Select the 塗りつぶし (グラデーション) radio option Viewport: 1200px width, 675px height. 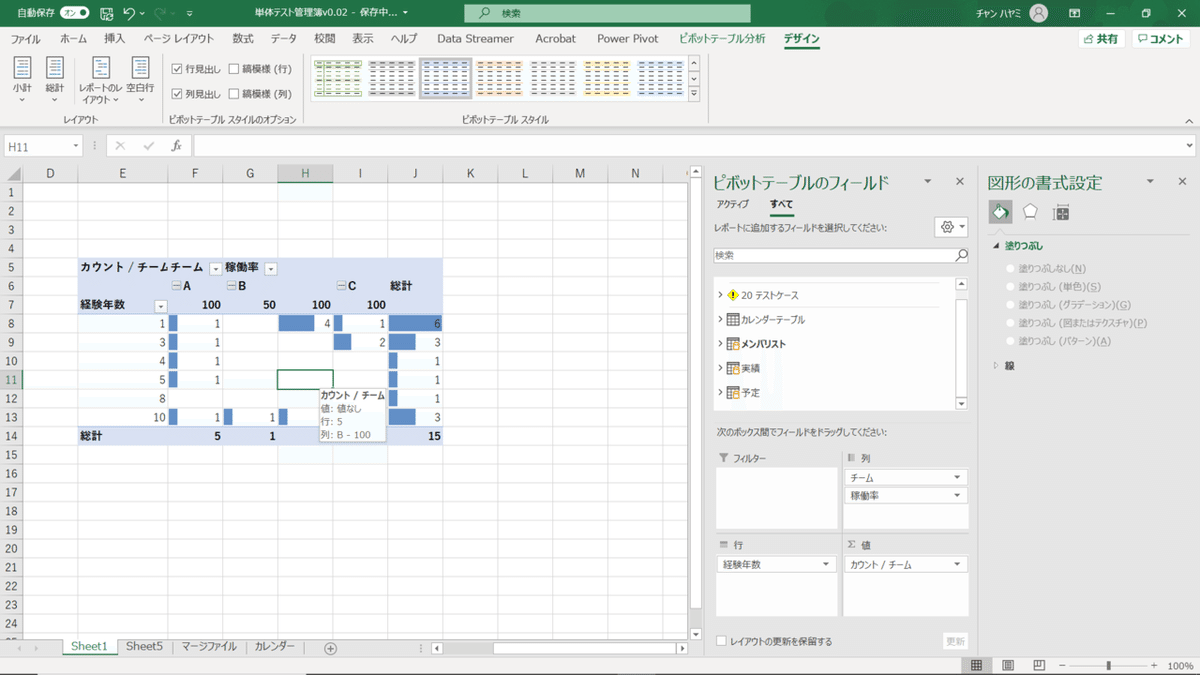tap(1010, 305)
